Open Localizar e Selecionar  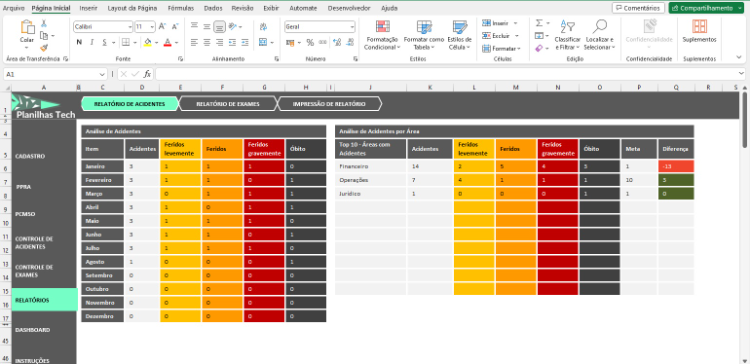point(599,35)
